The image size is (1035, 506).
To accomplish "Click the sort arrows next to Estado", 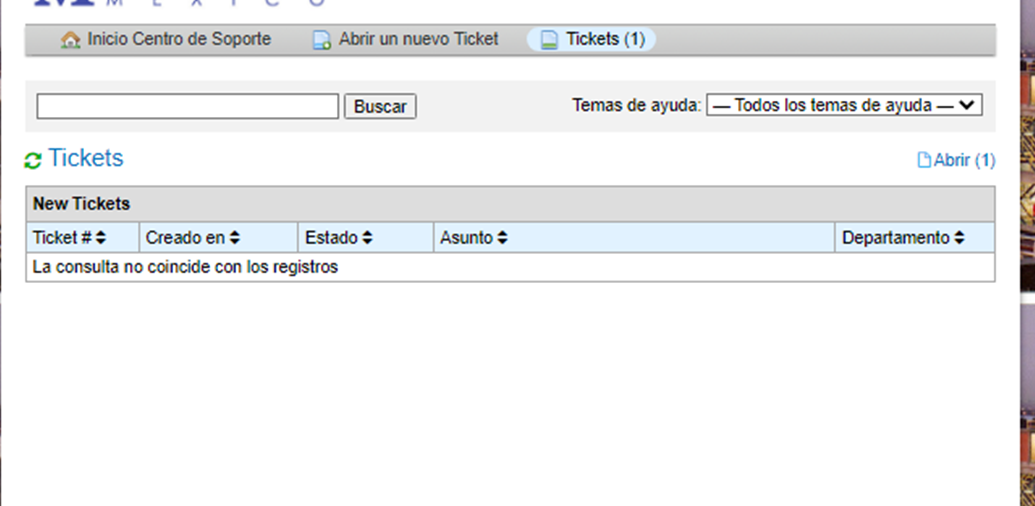I will tap(367, 238).
